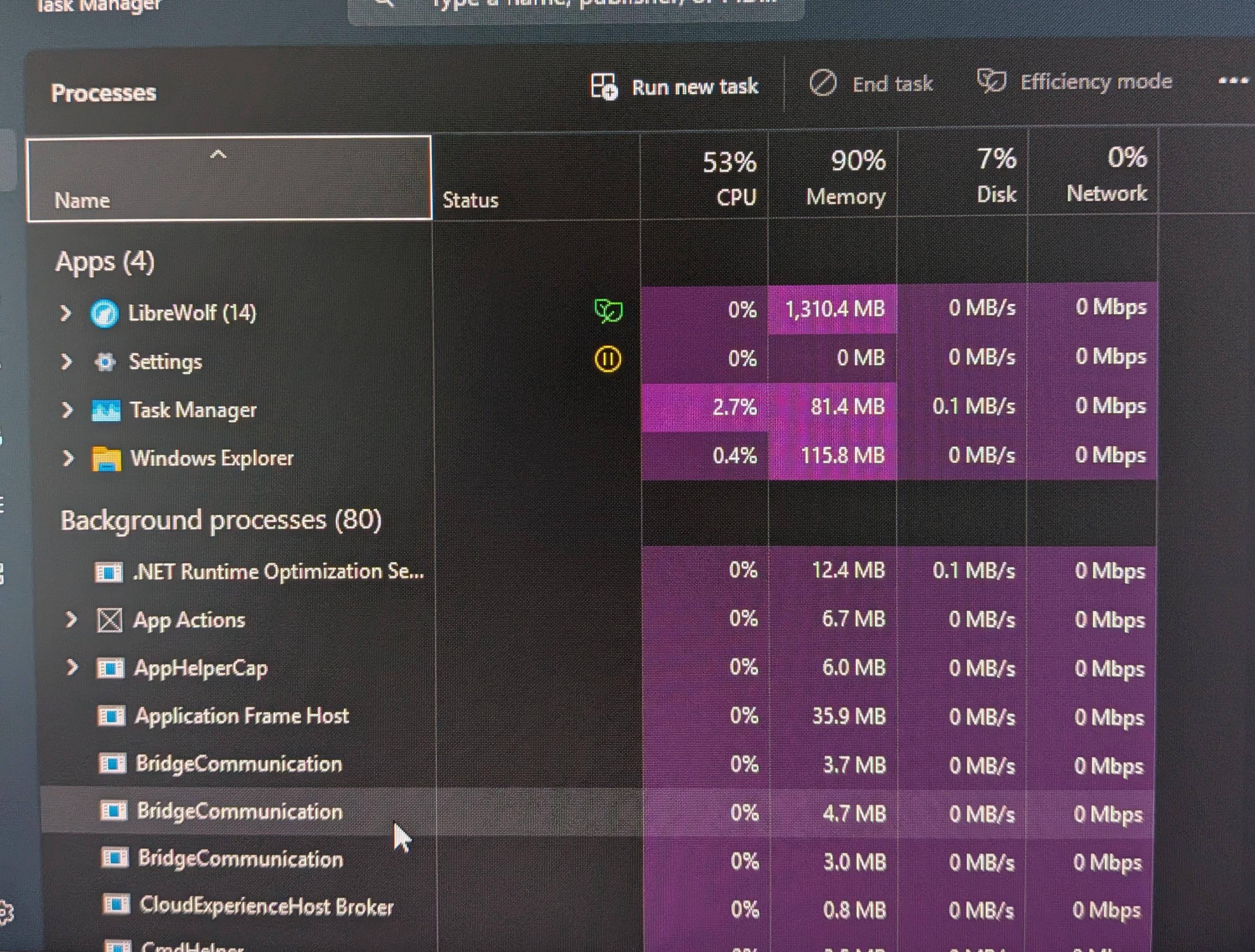Image resolution: width=1255 pixels, height=952 pixels.
Task: Select the Settings process name
Action: [x=166, y=361]
